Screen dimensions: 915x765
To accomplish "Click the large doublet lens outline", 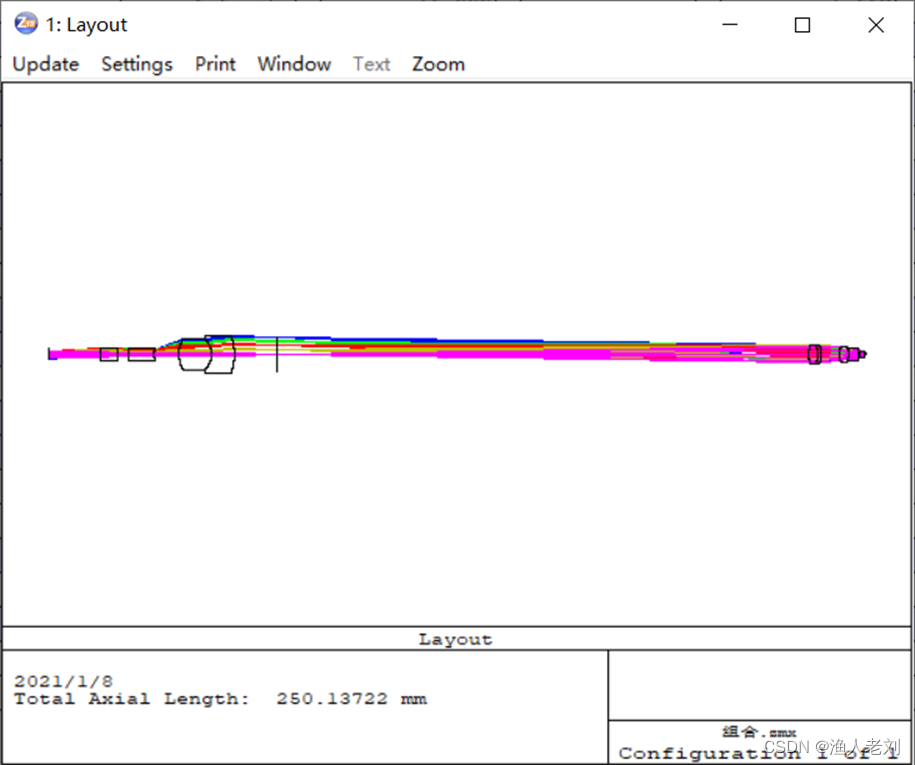I will [207, 354].
